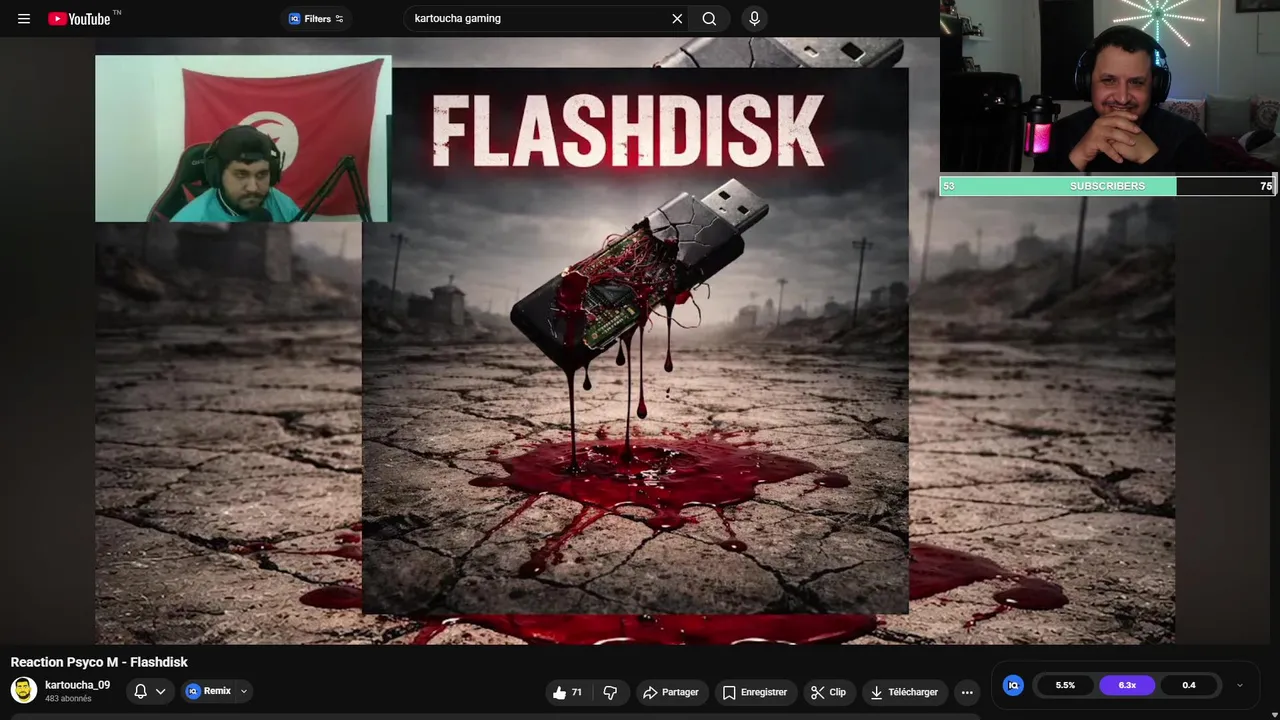
Task: Open the three-dot more actions menu
Action: (967, 692)
